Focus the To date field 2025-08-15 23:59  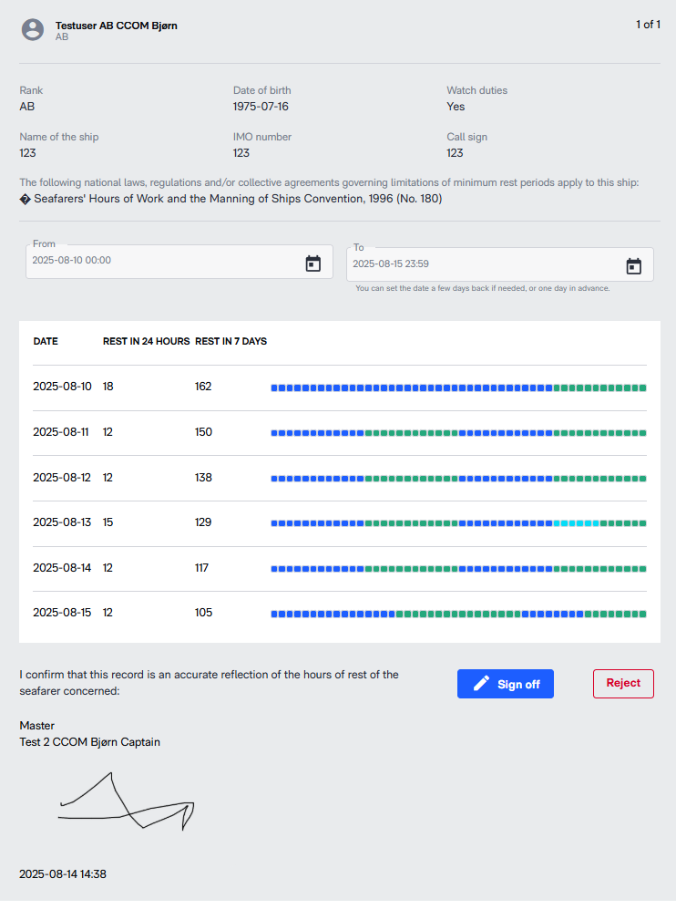point(500,264)
